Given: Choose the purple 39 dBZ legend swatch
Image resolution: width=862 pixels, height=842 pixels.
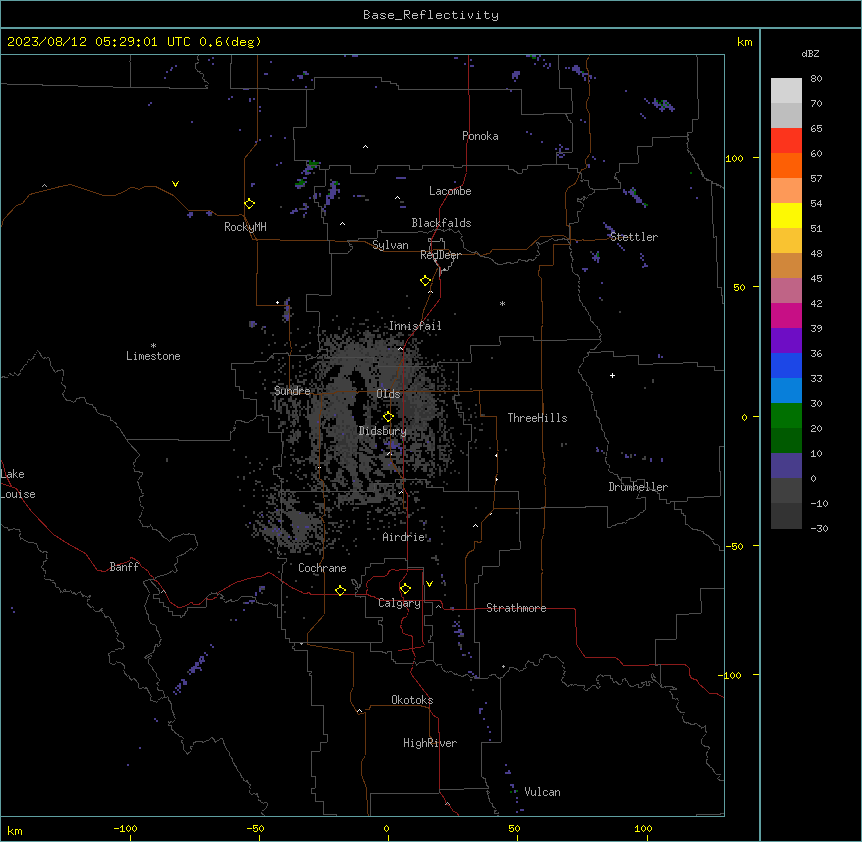Looking at the screenshot, I should 786,341.
